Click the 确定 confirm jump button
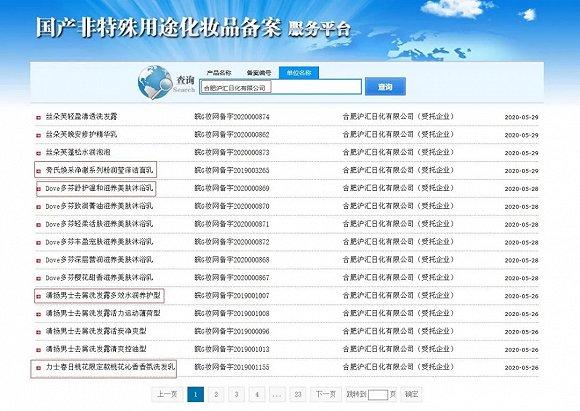580x411 pixels. pos(411,394)
